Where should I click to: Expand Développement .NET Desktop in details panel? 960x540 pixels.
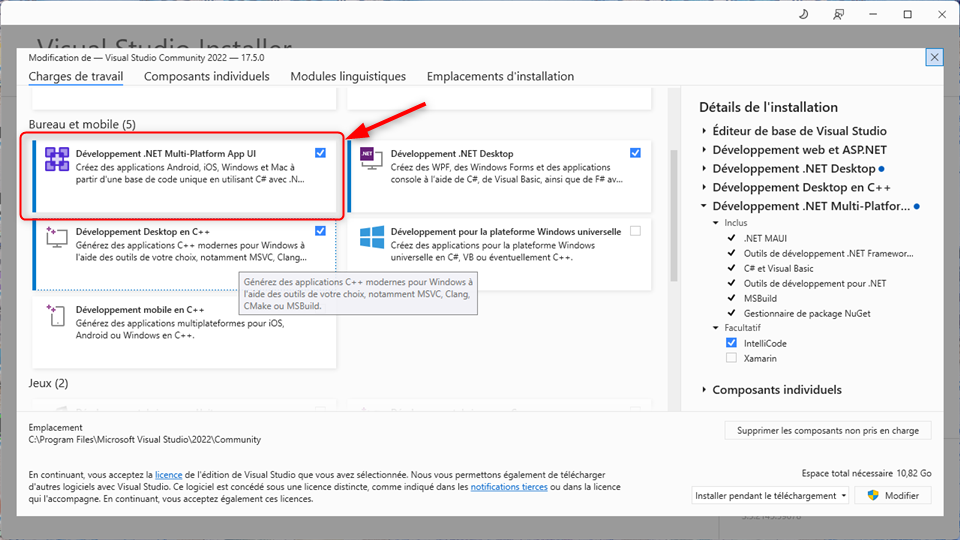click(704, 169)
